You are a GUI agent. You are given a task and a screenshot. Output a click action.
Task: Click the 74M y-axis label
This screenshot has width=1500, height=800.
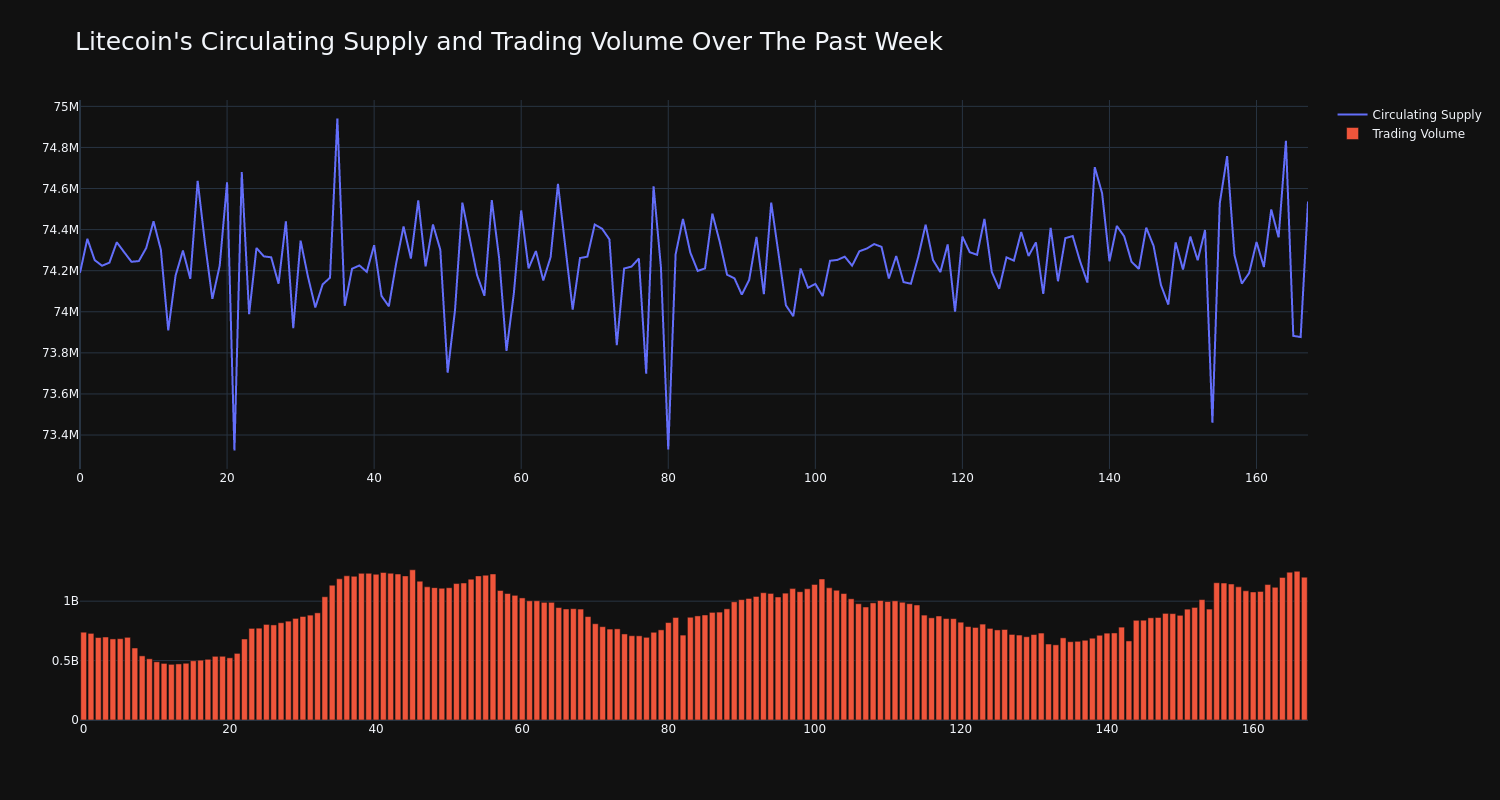click(66, 312)
